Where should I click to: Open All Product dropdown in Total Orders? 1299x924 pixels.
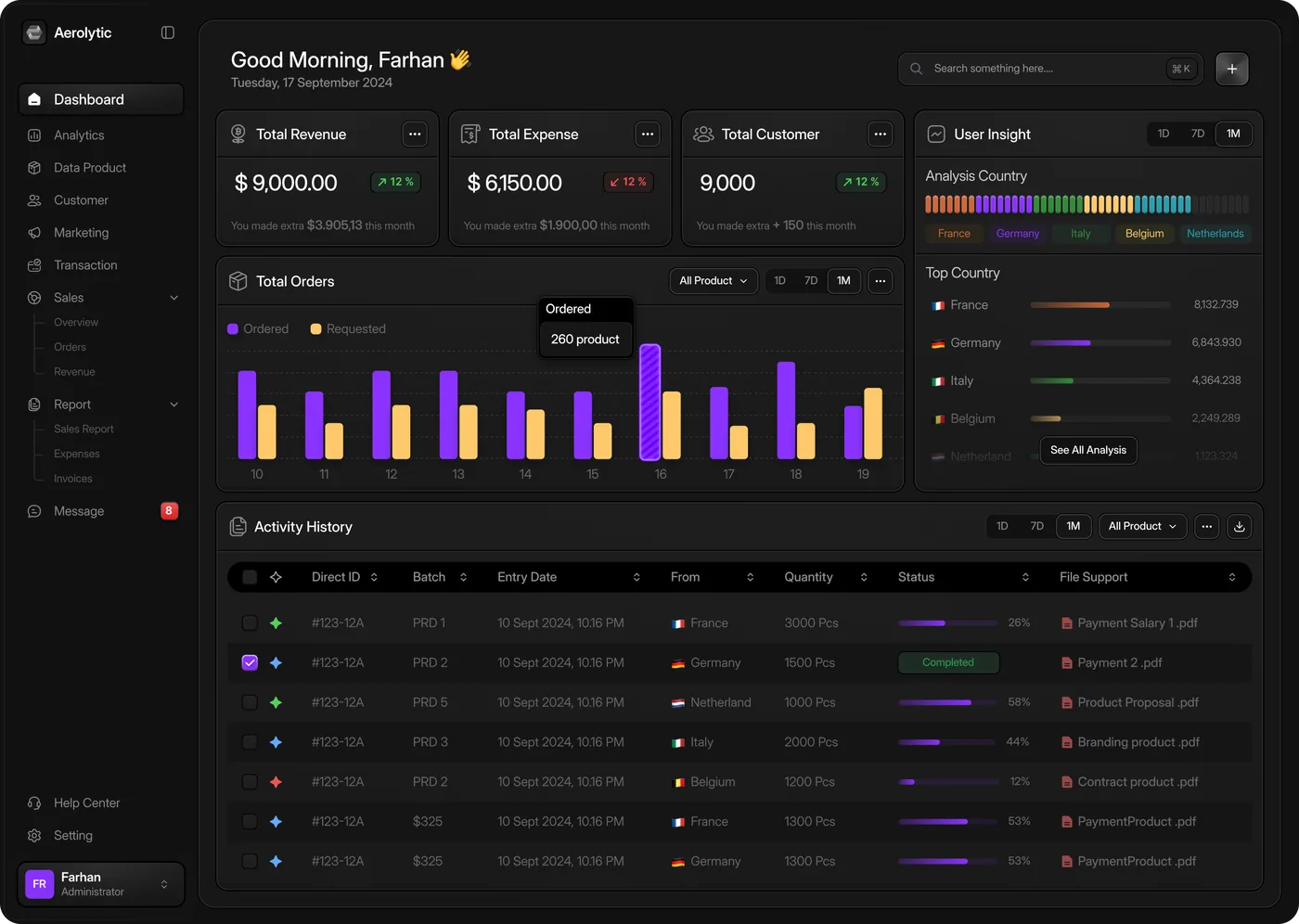pos(714,281)
